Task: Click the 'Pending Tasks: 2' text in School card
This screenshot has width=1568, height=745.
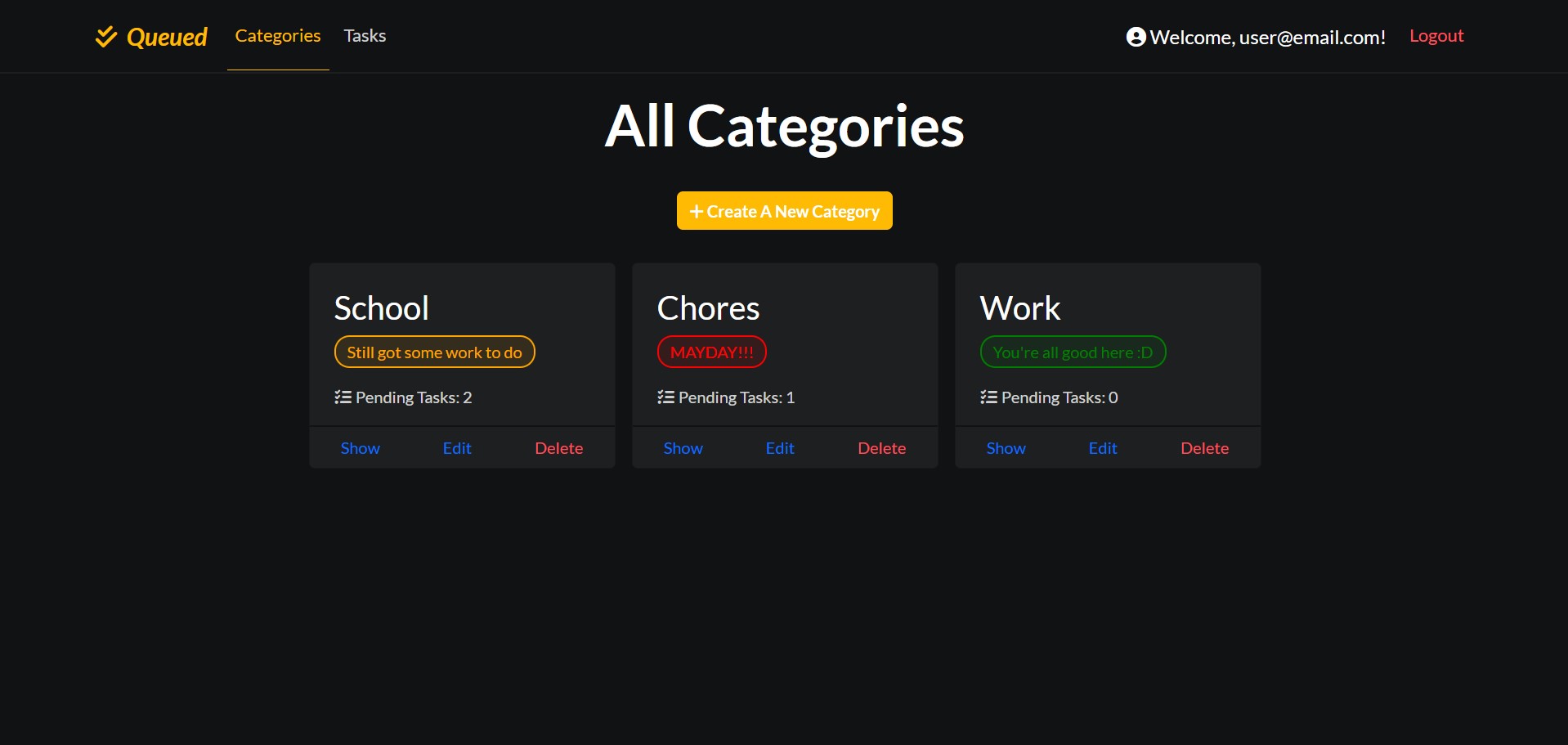Action: (413, 397)
